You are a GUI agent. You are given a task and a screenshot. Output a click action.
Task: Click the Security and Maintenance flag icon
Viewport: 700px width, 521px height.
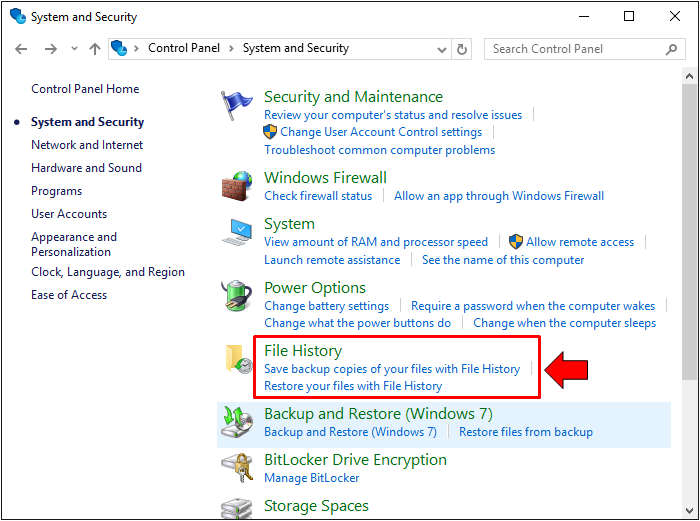237,104
